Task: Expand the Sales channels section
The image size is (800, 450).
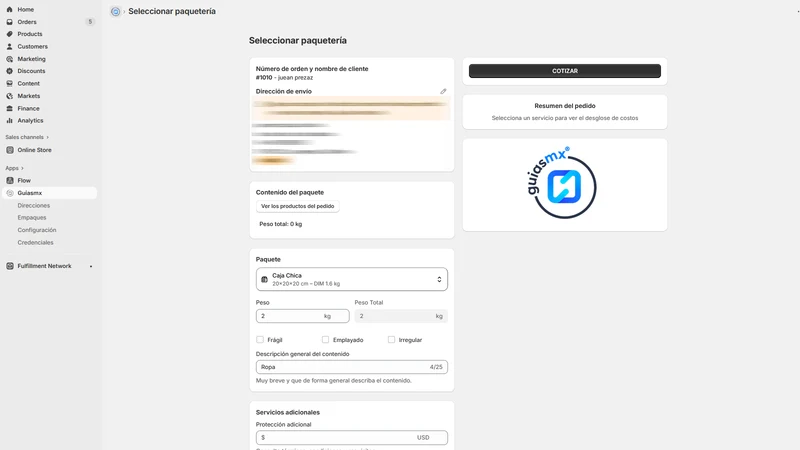Action: 27,137
